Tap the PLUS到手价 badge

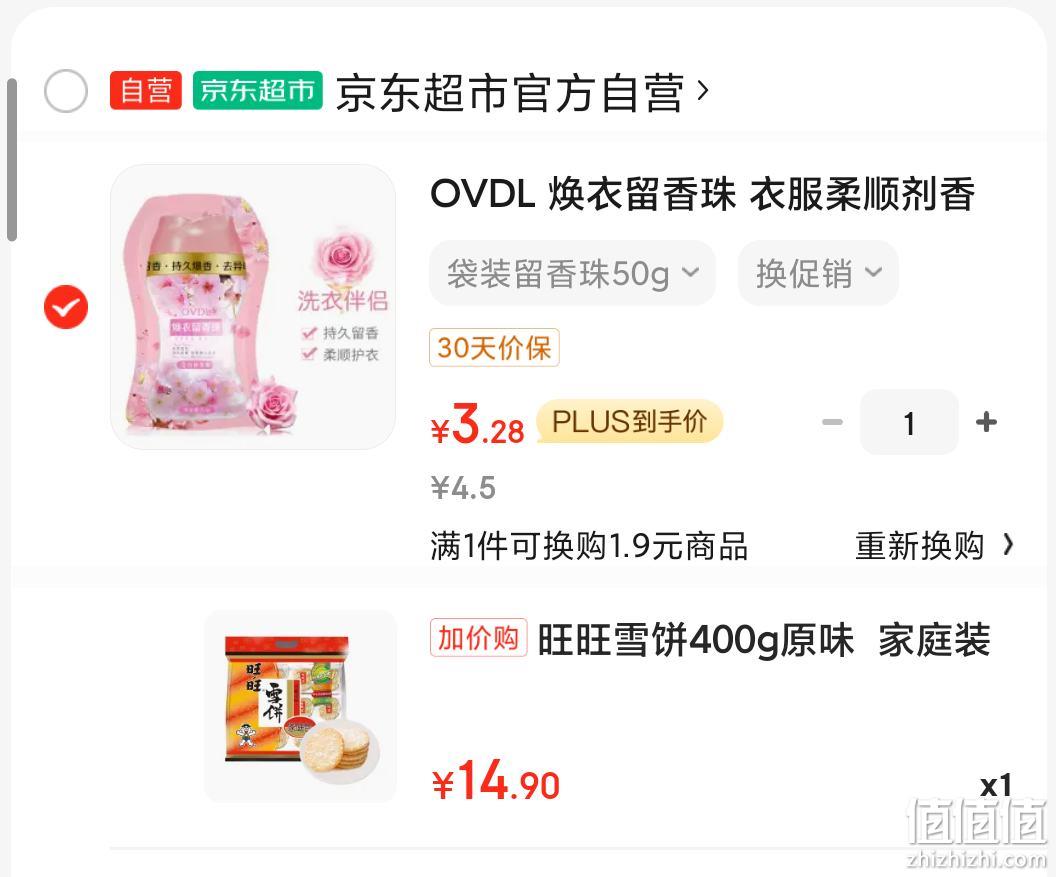(630, 422)
